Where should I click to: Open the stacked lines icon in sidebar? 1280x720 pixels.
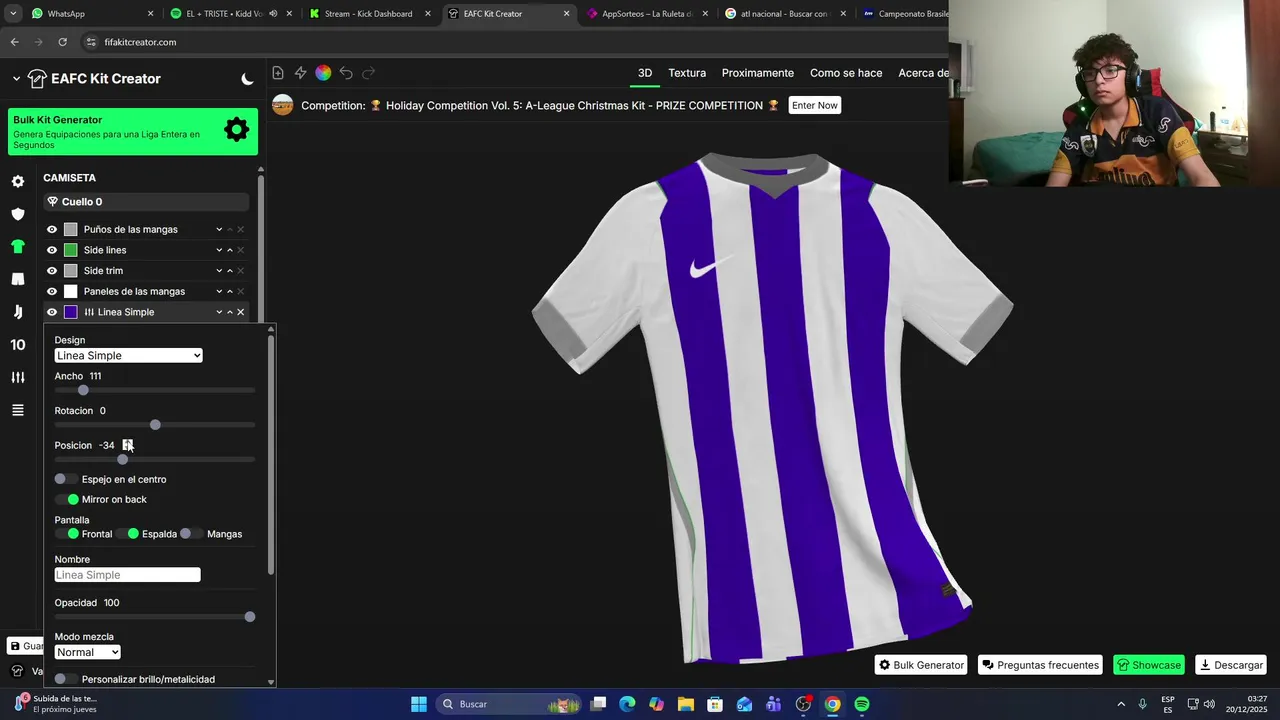[18, 410]
